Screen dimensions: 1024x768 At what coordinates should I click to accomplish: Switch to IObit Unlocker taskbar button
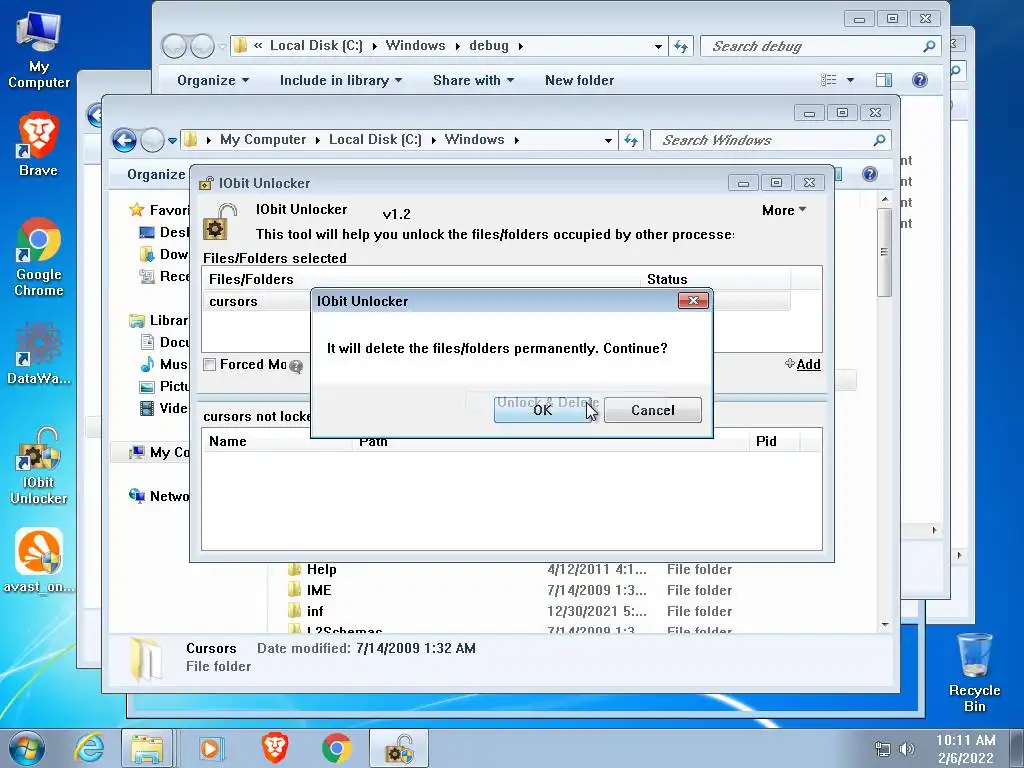(x=399, y=748)
